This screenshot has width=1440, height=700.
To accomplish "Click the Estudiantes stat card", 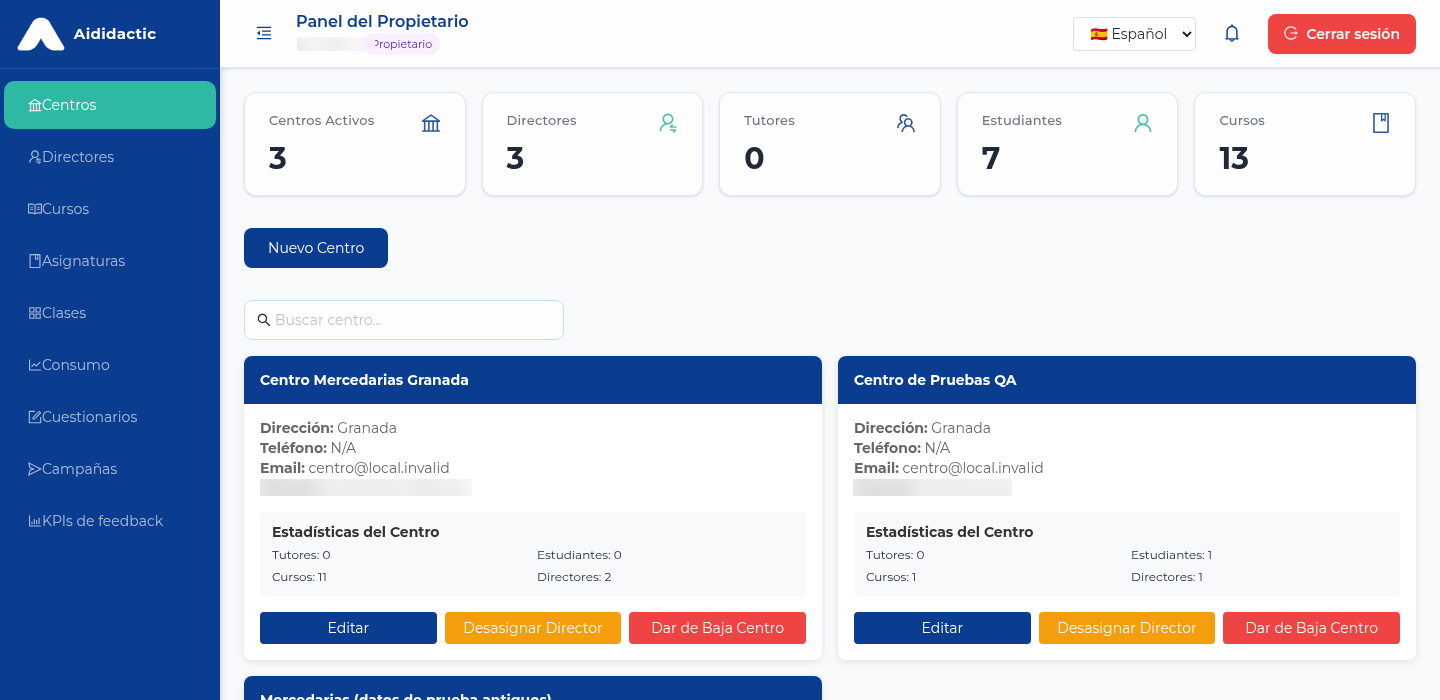I will (1068, 144).
